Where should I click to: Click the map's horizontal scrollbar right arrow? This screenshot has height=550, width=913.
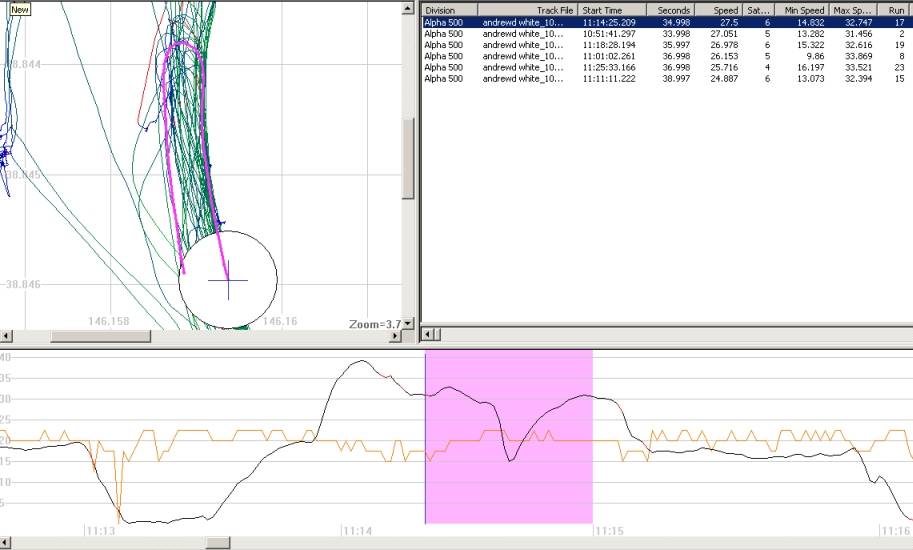(x=394, y=336)
